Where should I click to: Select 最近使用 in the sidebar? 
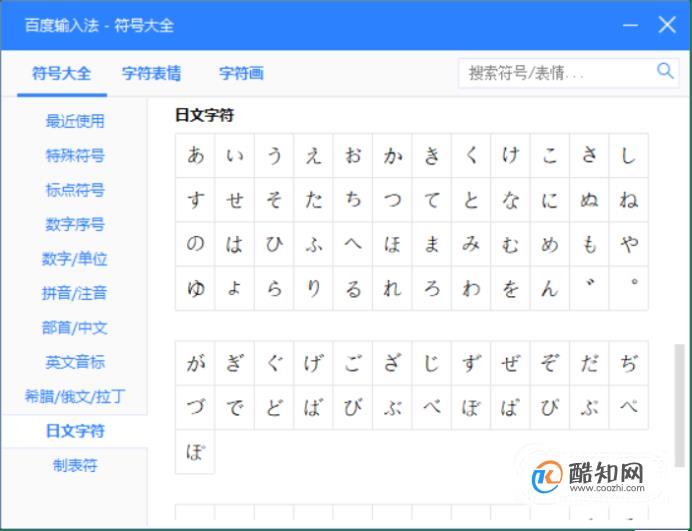click(75, 121)
